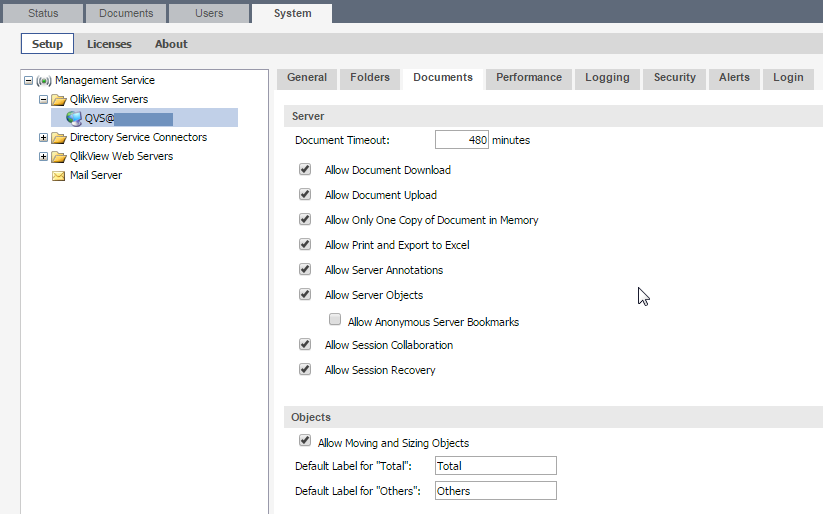Open the Security settings tab
This screenshot has width=823, height=514.
pyautogui.click(x=674, y=78)
